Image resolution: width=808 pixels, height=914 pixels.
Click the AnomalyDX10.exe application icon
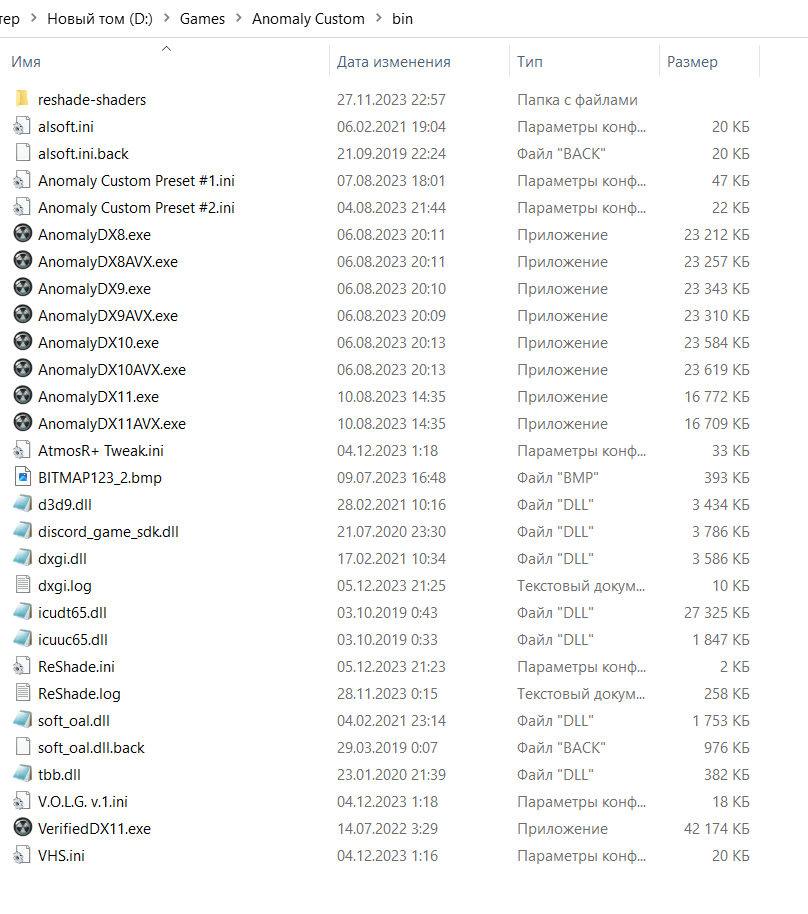tap(22, 342)
